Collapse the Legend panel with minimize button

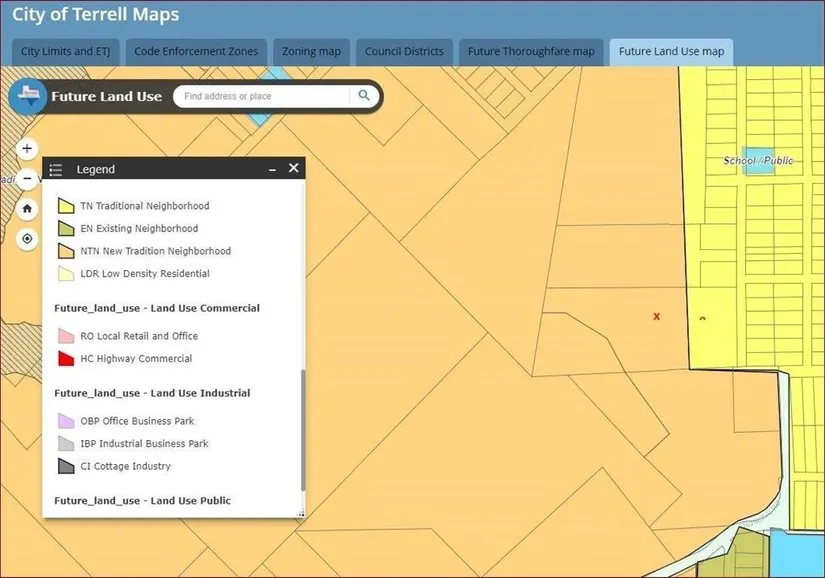[x=272, y=170]
